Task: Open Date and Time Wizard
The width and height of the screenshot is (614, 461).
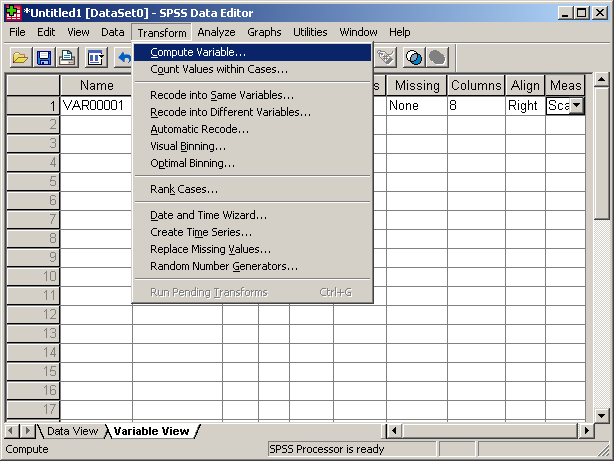Action: (208, 215)
